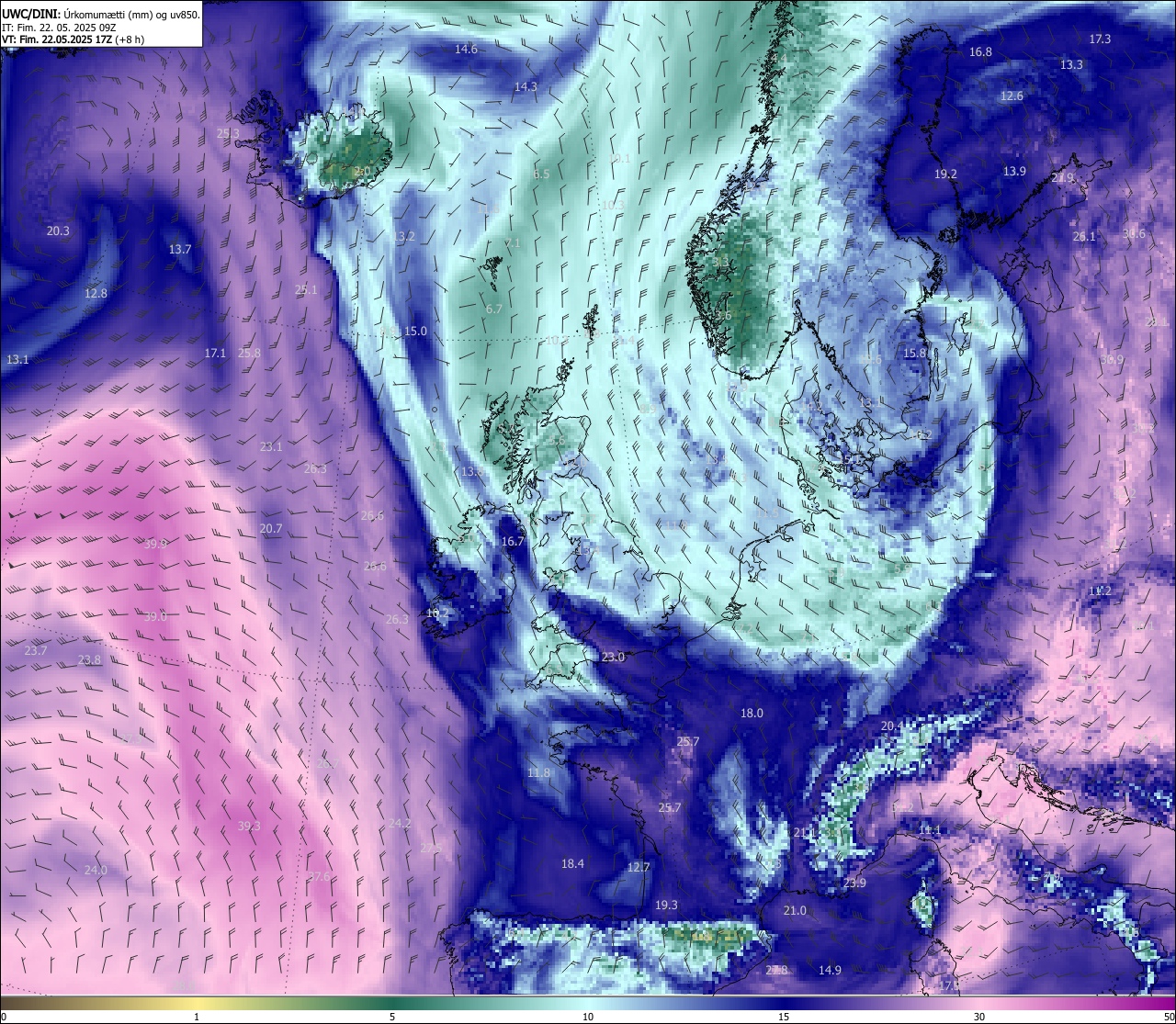
Task: Click the 12.7 value label
Action: [x=639, y=867]
